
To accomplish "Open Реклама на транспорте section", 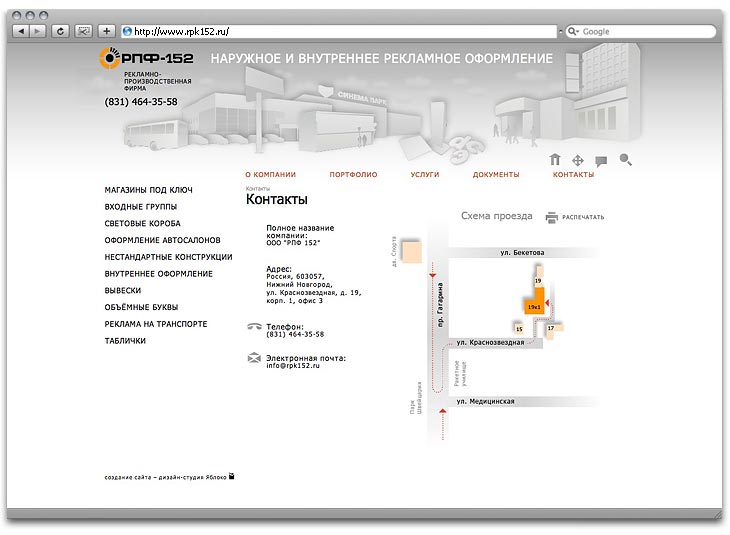I will pyautogui.click(x=156, y=324).
